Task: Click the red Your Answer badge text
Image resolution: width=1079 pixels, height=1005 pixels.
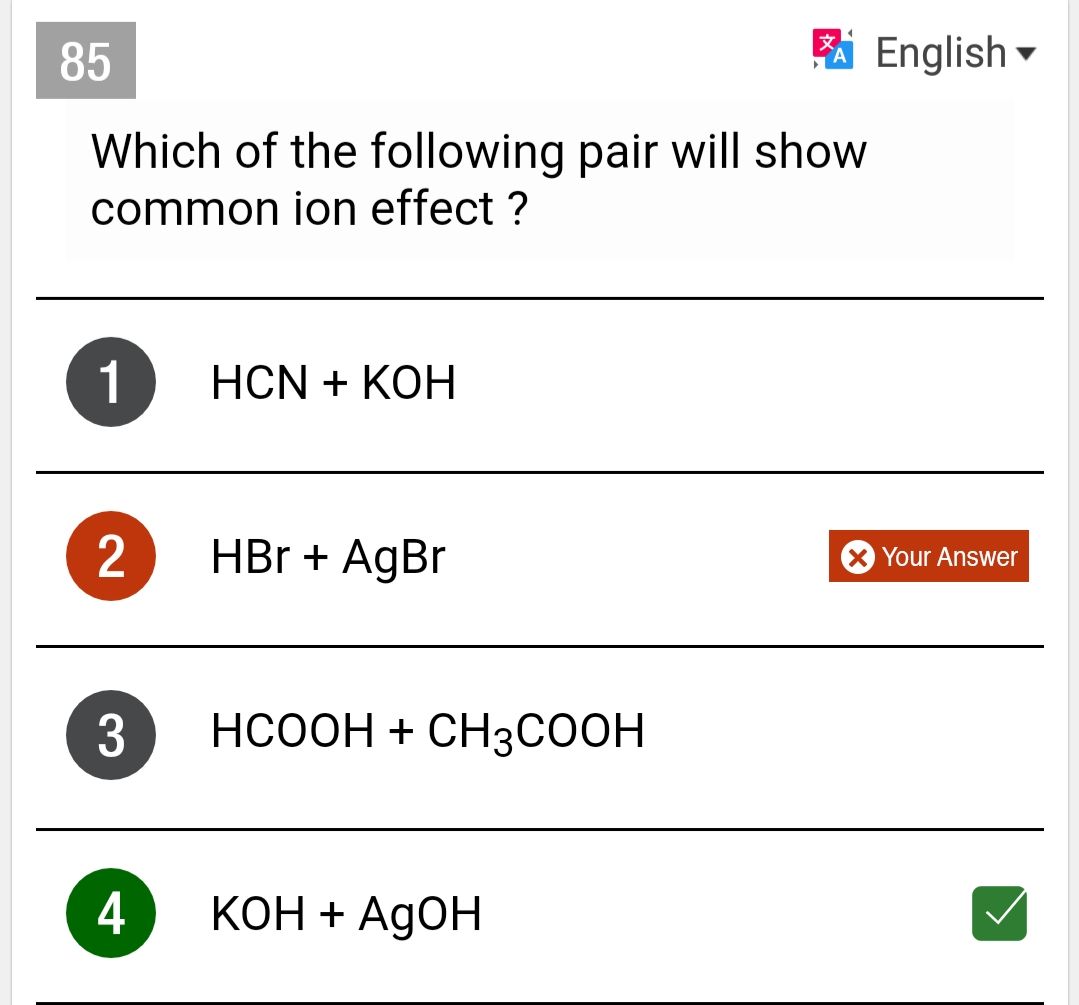Action: [949, 557]
